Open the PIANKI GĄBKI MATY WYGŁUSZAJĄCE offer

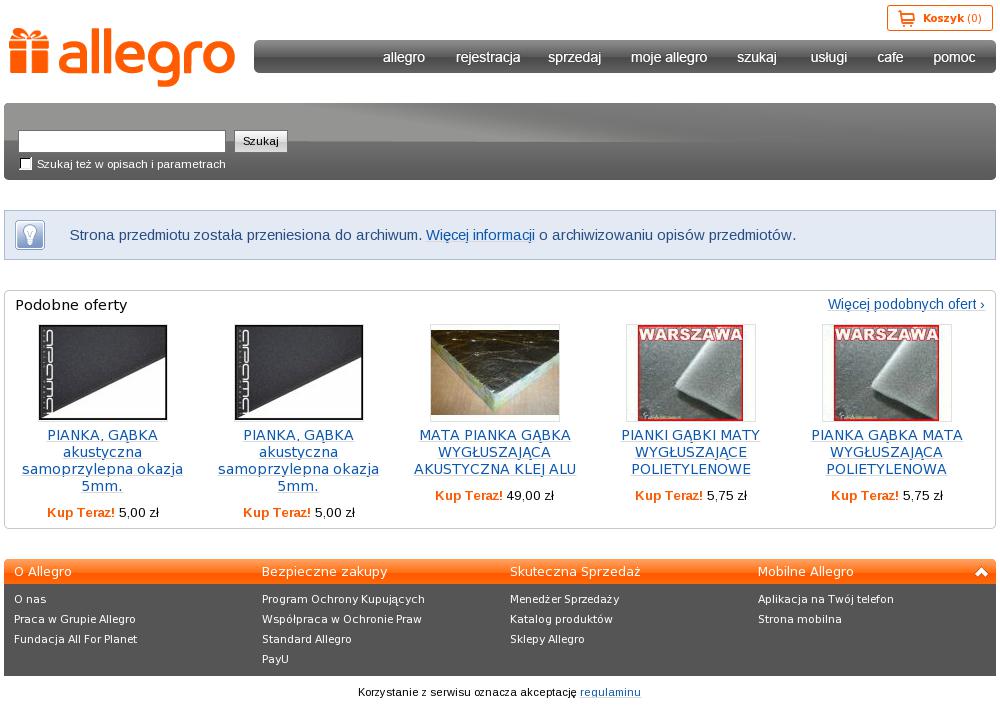click(691, 452)
